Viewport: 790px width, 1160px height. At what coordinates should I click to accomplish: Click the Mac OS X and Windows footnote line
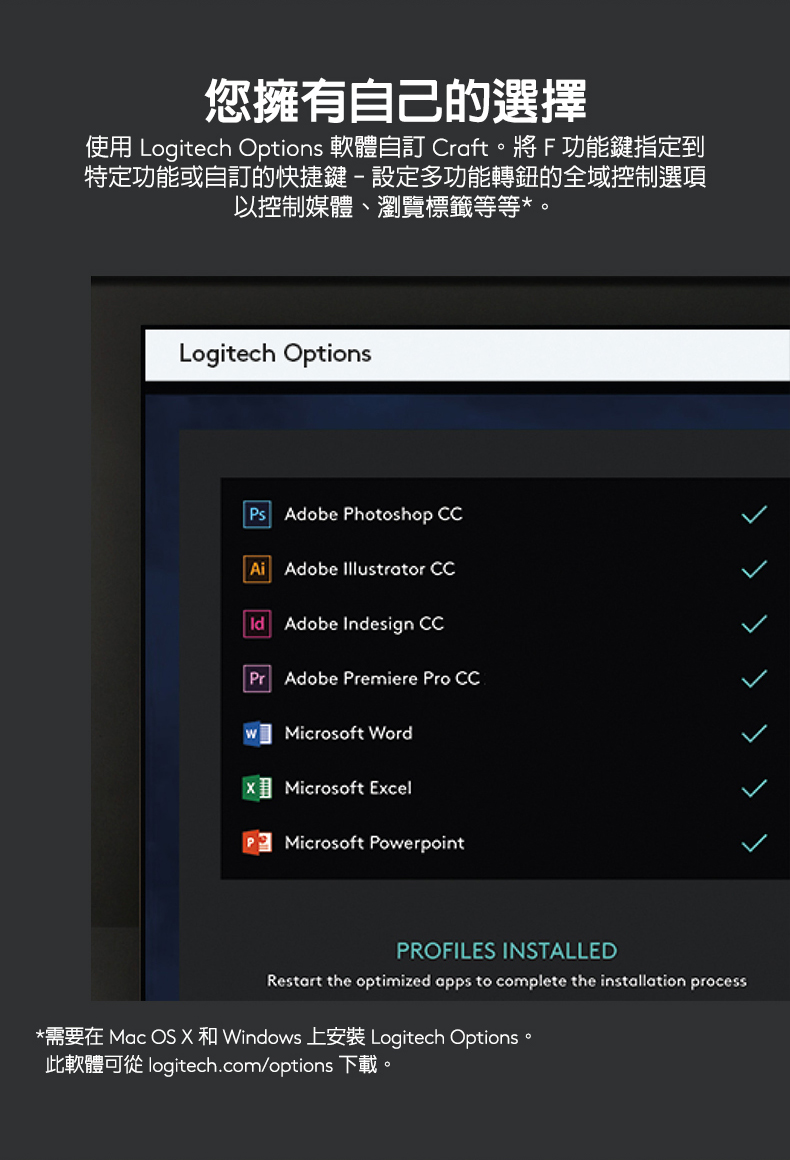click(285, 1037)
